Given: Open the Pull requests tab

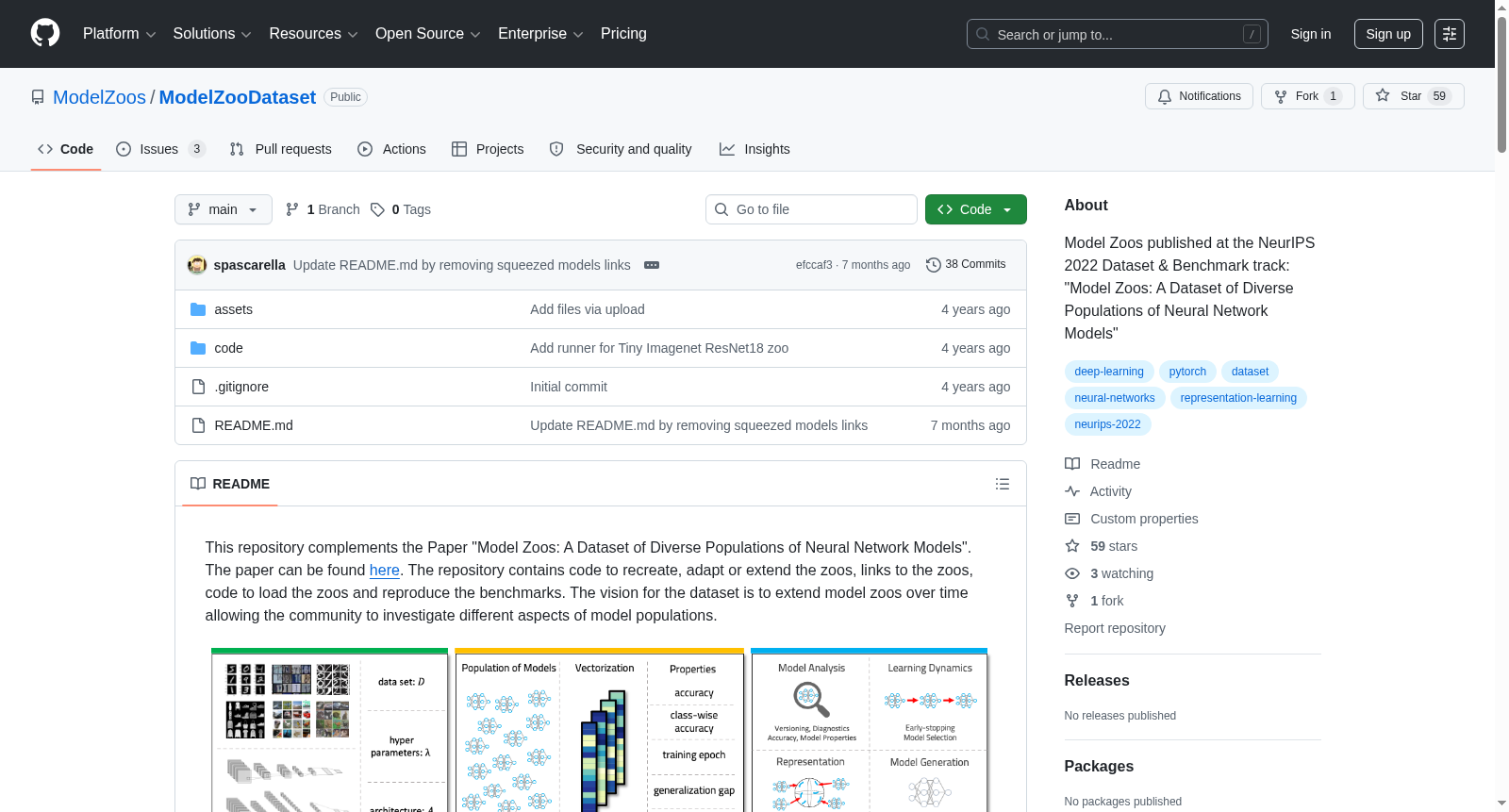Looking at the screenshot, I should pyautogui.click(x=281, y=149).
